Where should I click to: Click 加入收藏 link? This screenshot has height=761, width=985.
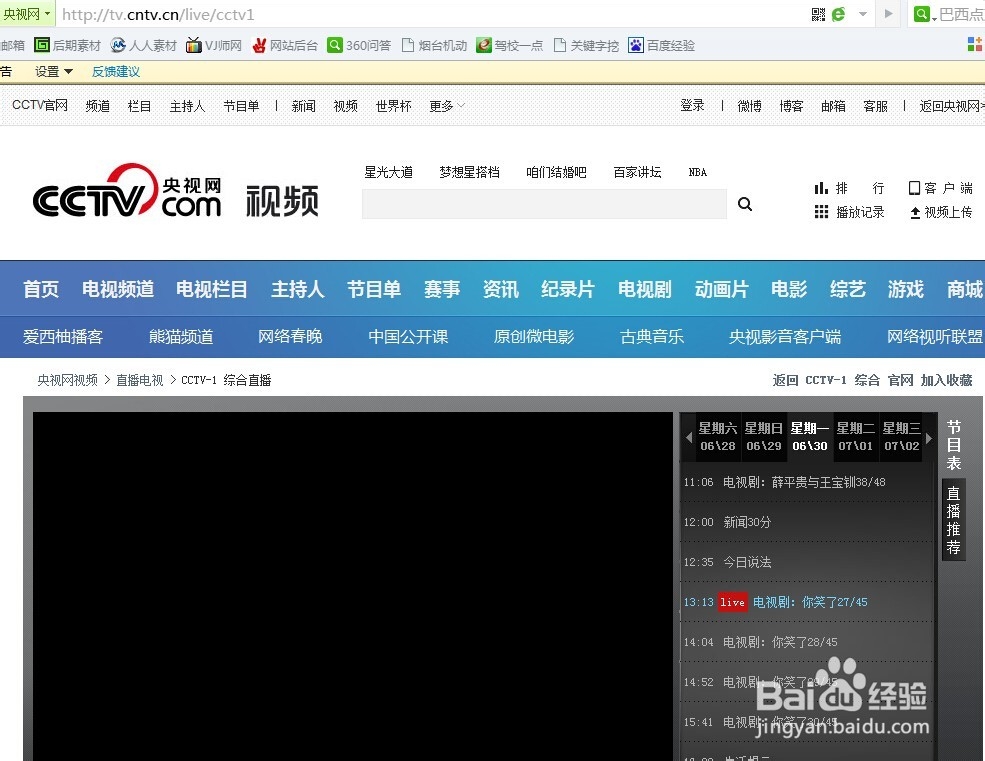tap(946, 380)
